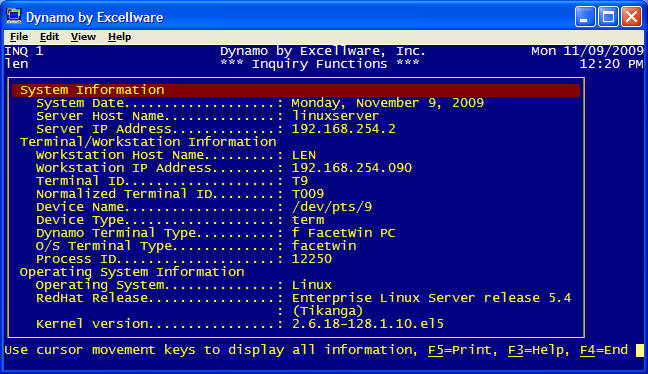
Task: Click the Device Name value /dev/pts/9
Action: 332,207
